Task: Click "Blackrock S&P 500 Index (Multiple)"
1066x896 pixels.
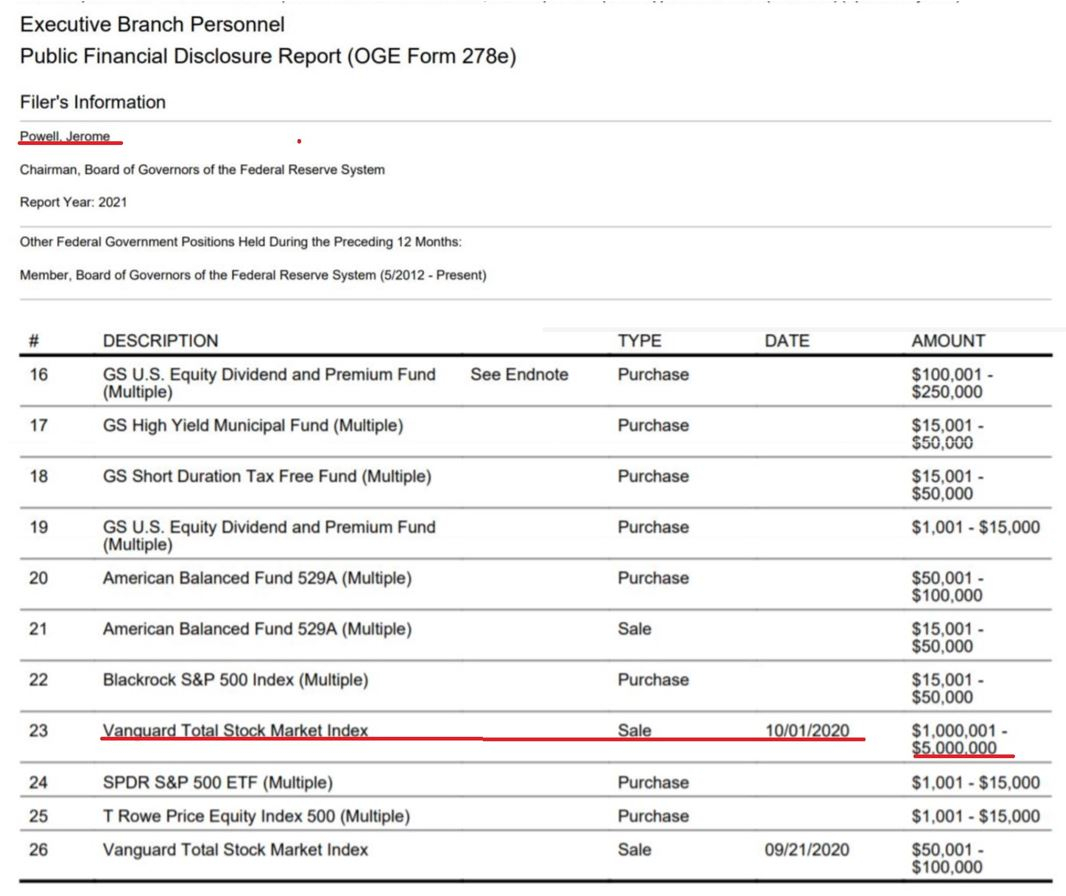Action: 235,680
